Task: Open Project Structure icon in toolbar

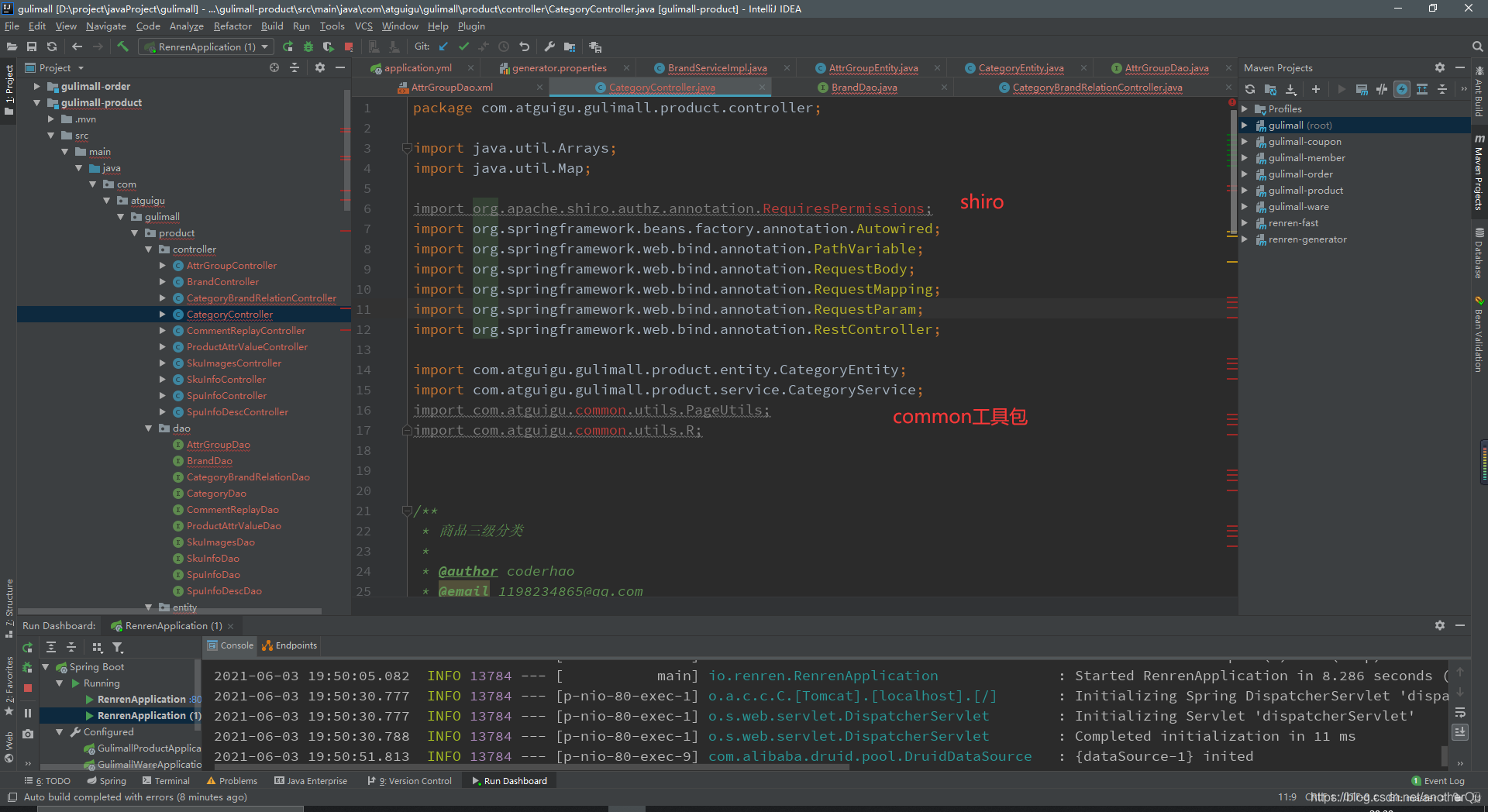Action: (x=570, y=46)
